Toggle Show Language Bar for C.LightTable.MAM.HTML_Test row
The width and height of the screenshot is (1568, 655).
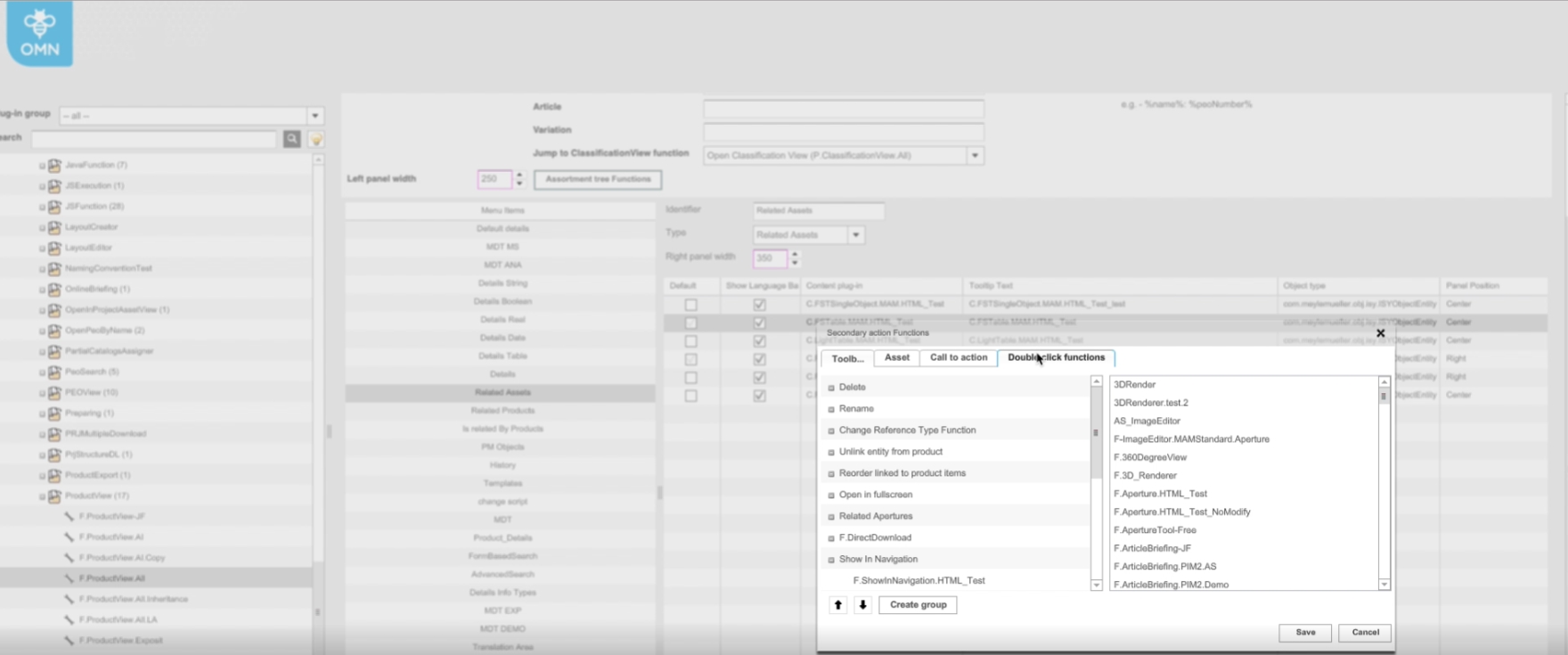(x=759, y=341)
